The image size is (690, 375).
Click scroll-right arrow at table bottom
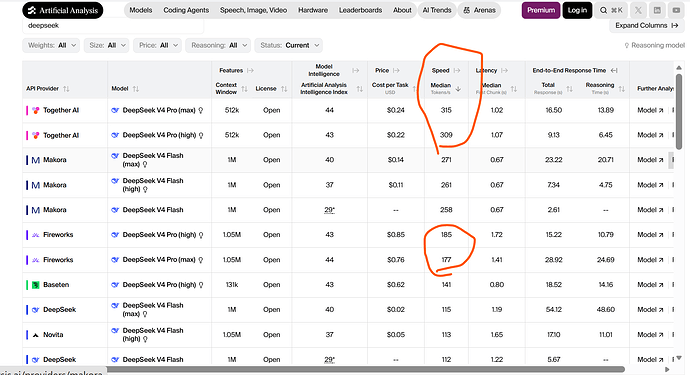click(667, 369)
